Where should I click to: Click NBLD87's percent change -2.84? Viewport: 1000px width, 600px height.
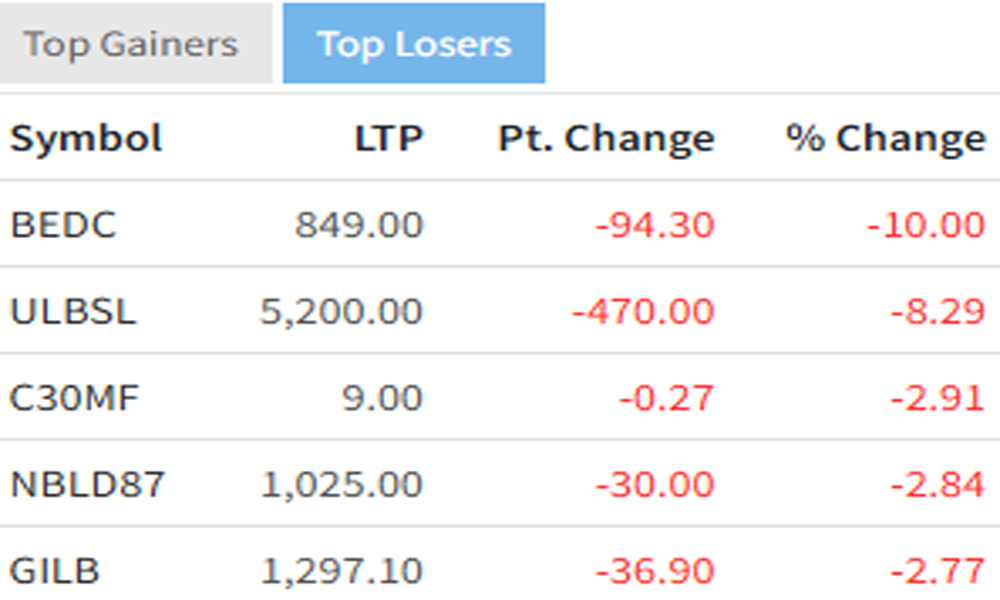(x=937, y=486)
